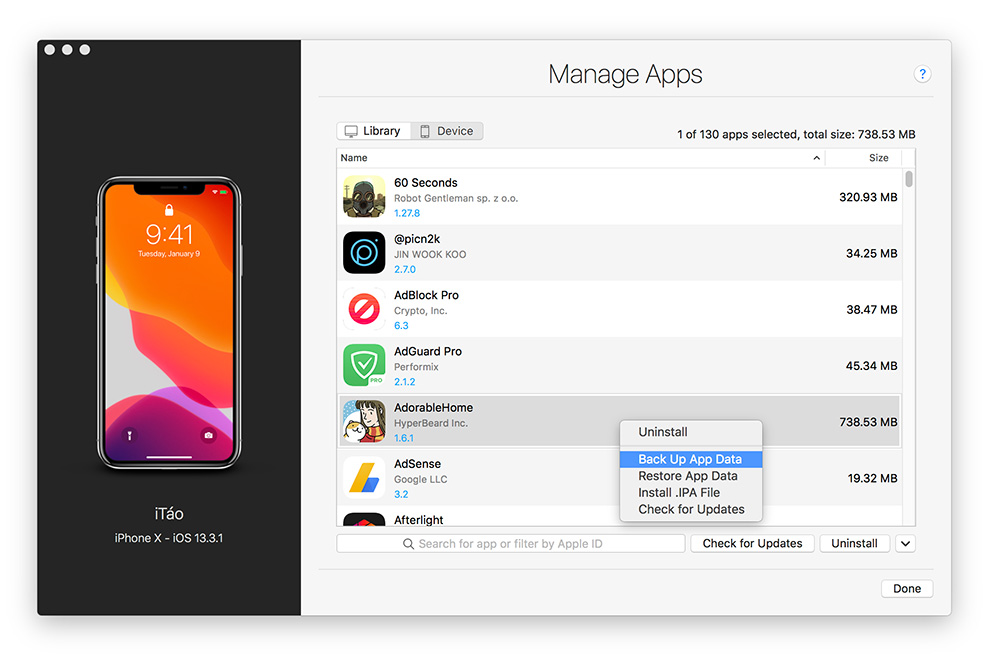Focus the app search field
This screenshot has width=1000, height=662.
coord(511,543)
